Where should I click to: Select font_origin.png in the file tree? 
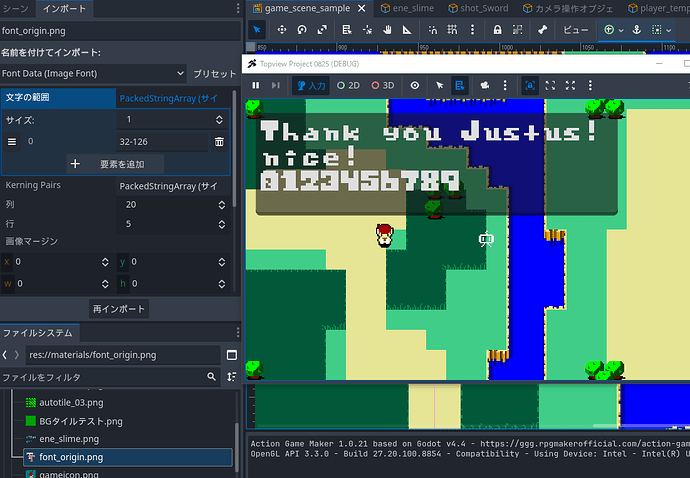128,457
